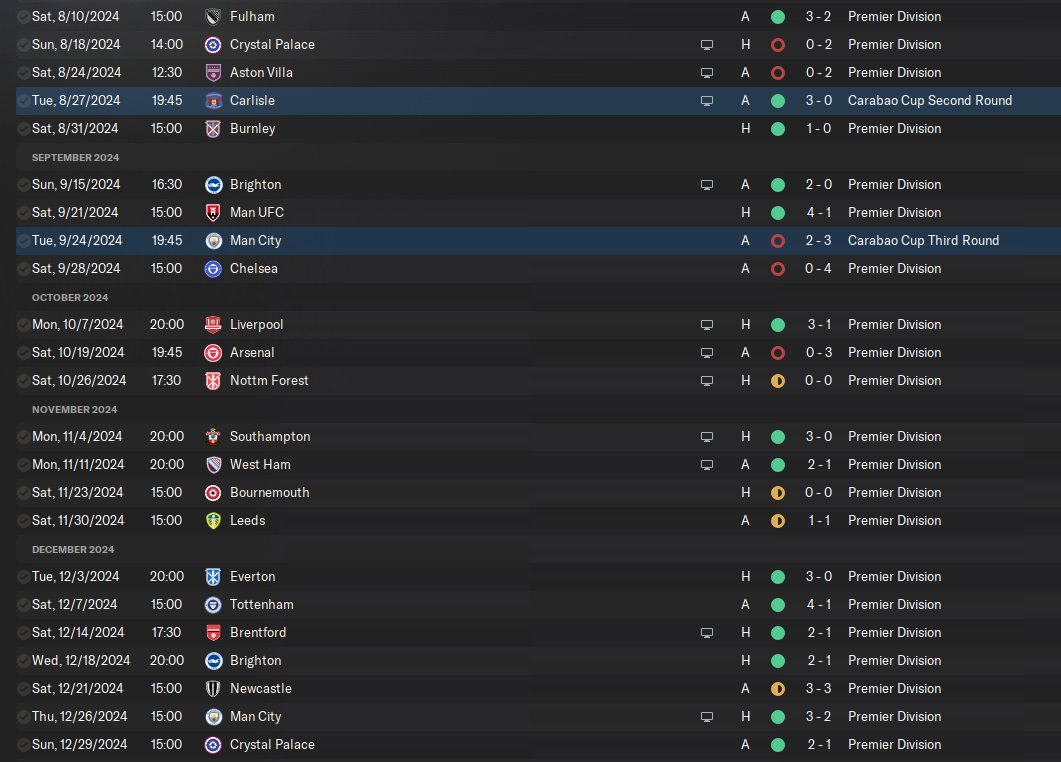Toggle the checkmark beside Thu, 12/26/2024
1061x762 pixels.
tap(23, 716)
